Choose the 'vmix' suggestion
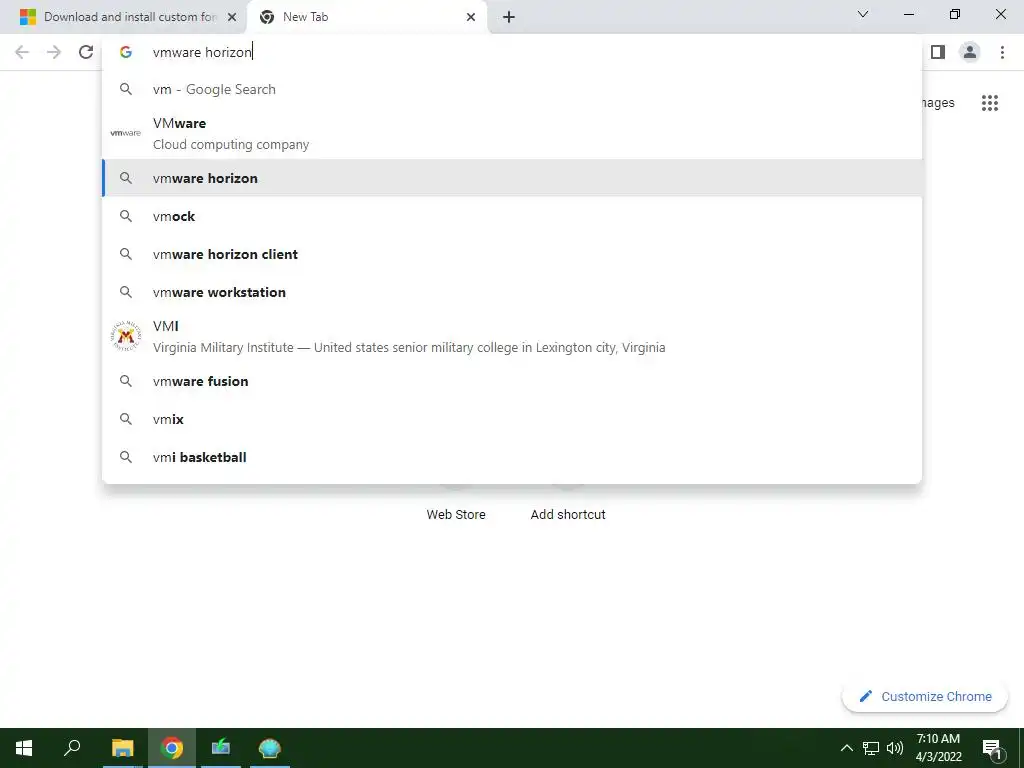The image size is (1024, 768). pos(512,419)
